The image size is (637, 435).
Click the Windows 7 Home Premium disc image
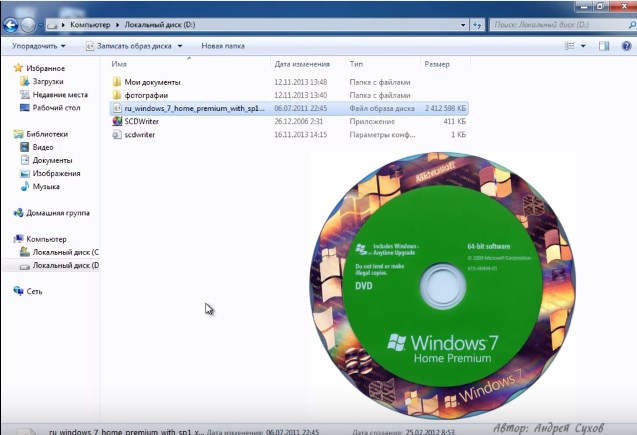(x=442, y=286)
